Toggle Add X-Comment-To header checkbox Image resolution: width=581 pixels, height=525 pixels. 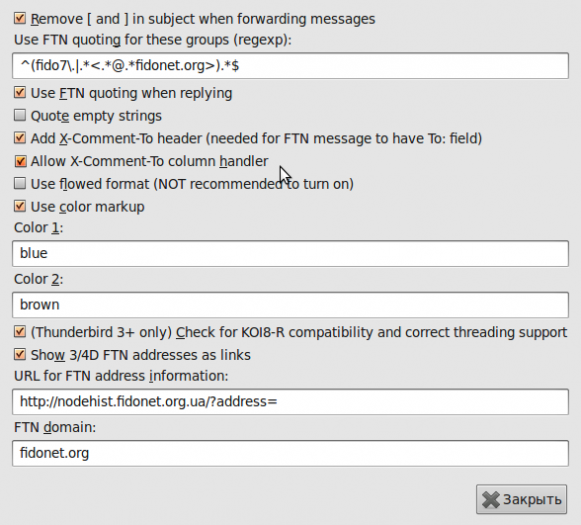[20, 138]
